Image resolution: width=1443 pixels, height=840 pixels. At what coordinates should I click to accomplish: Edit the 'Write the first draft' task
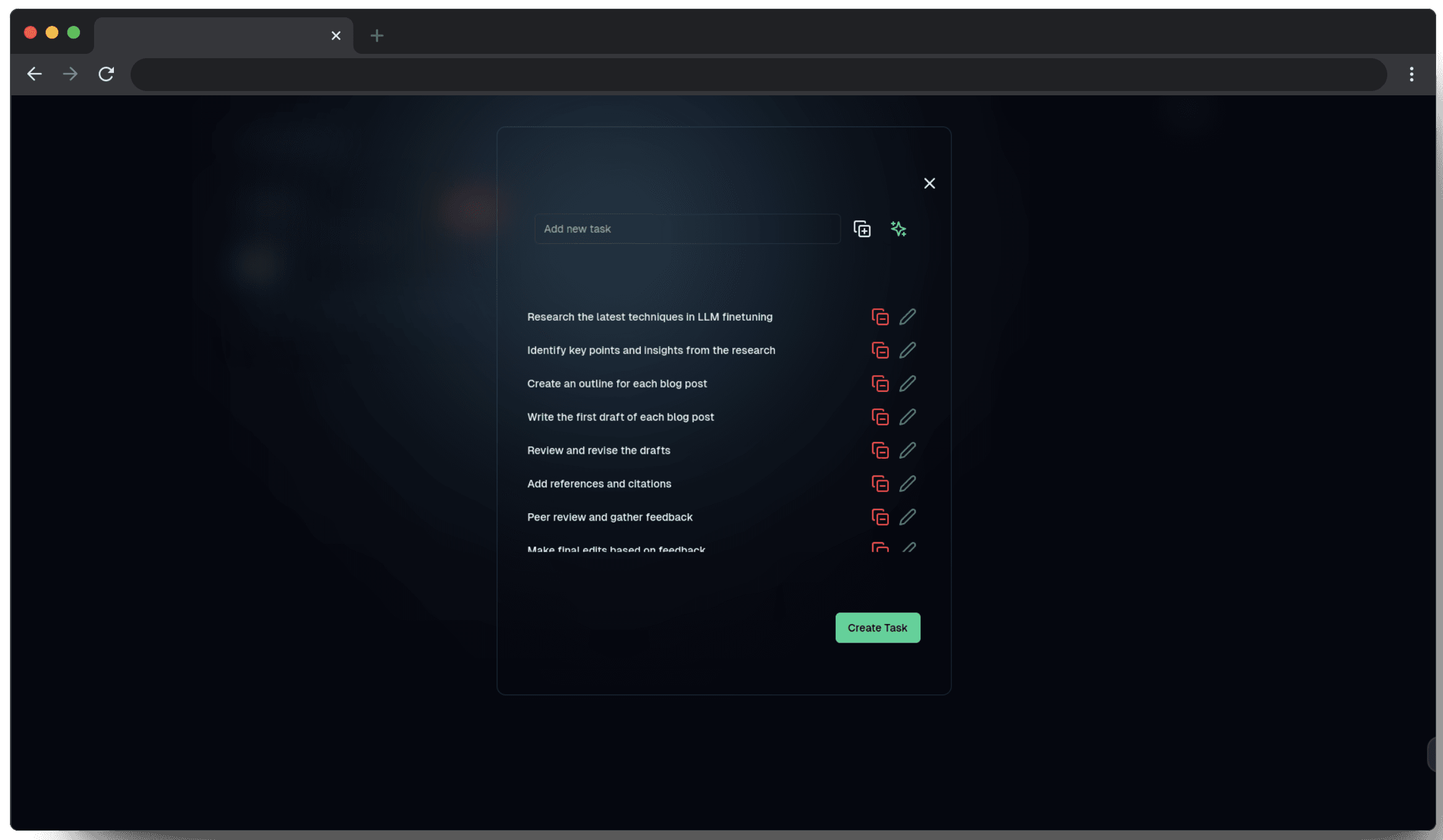(908, 417)
